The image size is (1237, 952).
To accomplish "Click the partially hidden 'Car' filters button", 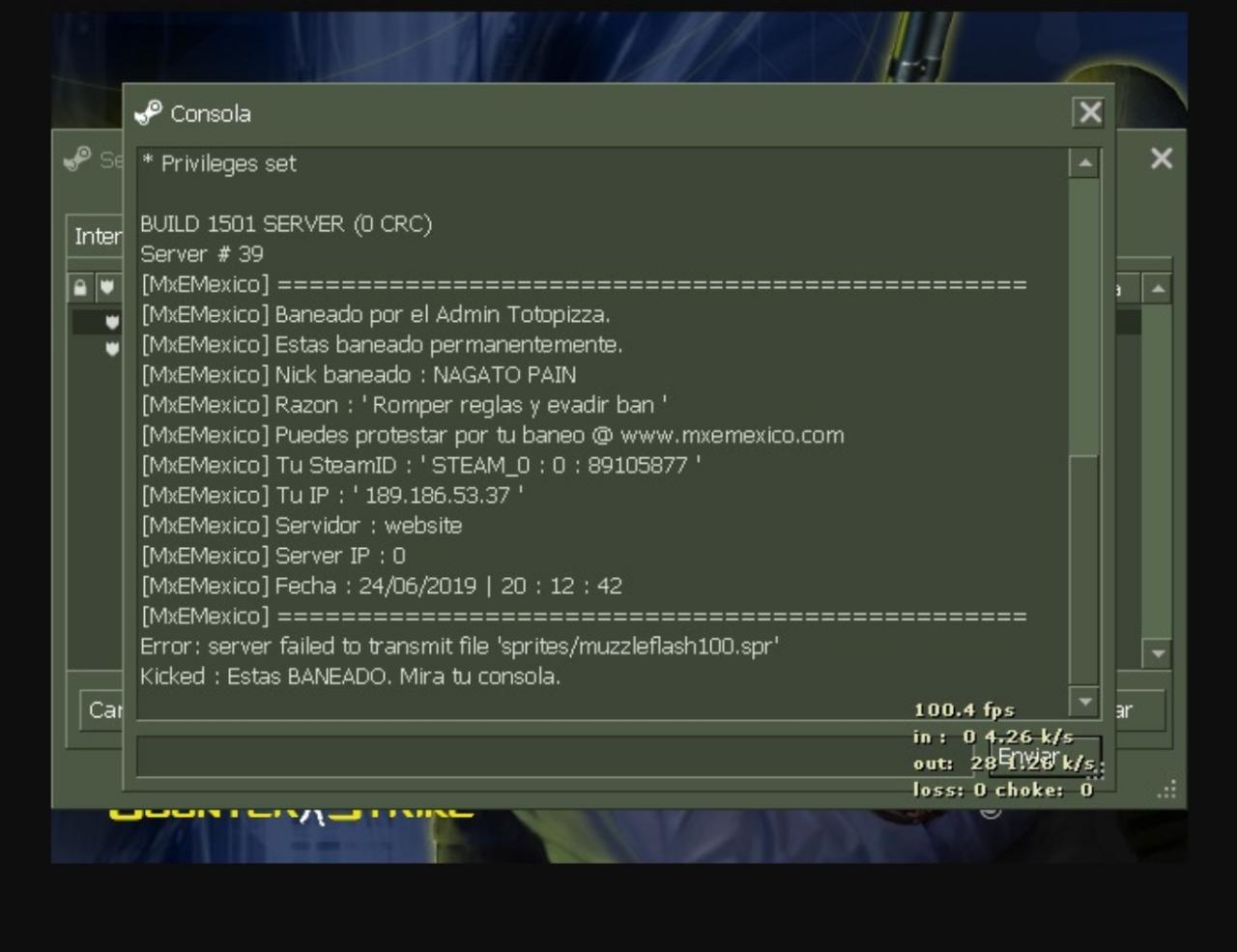I will point(101,710).
